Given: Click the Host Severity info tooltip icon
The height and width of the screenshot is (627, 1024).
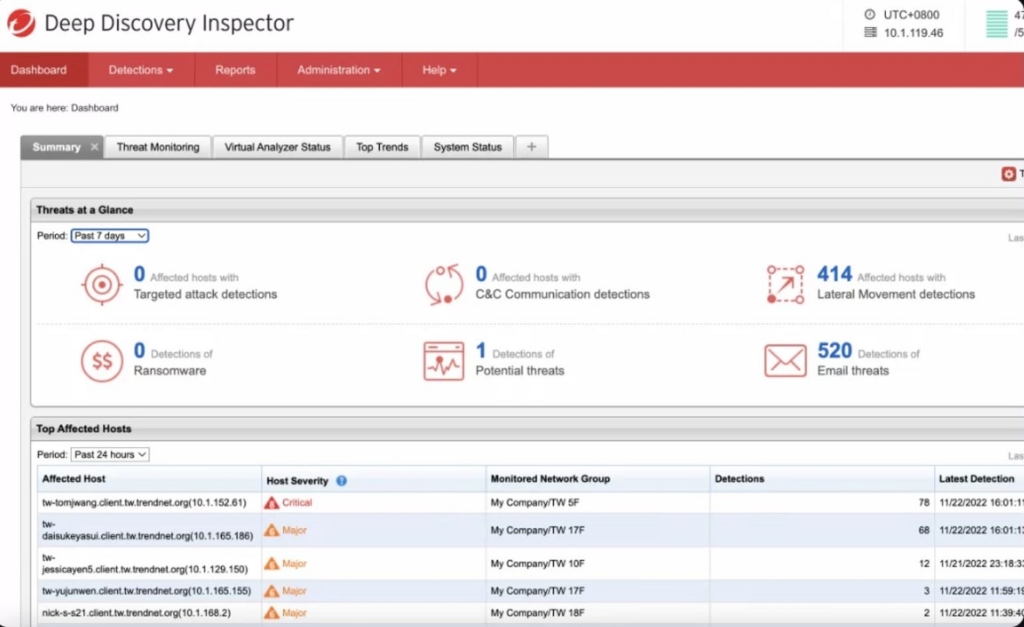Looking at the screenshot, I should pyautogui.click(x=341, y=481).
